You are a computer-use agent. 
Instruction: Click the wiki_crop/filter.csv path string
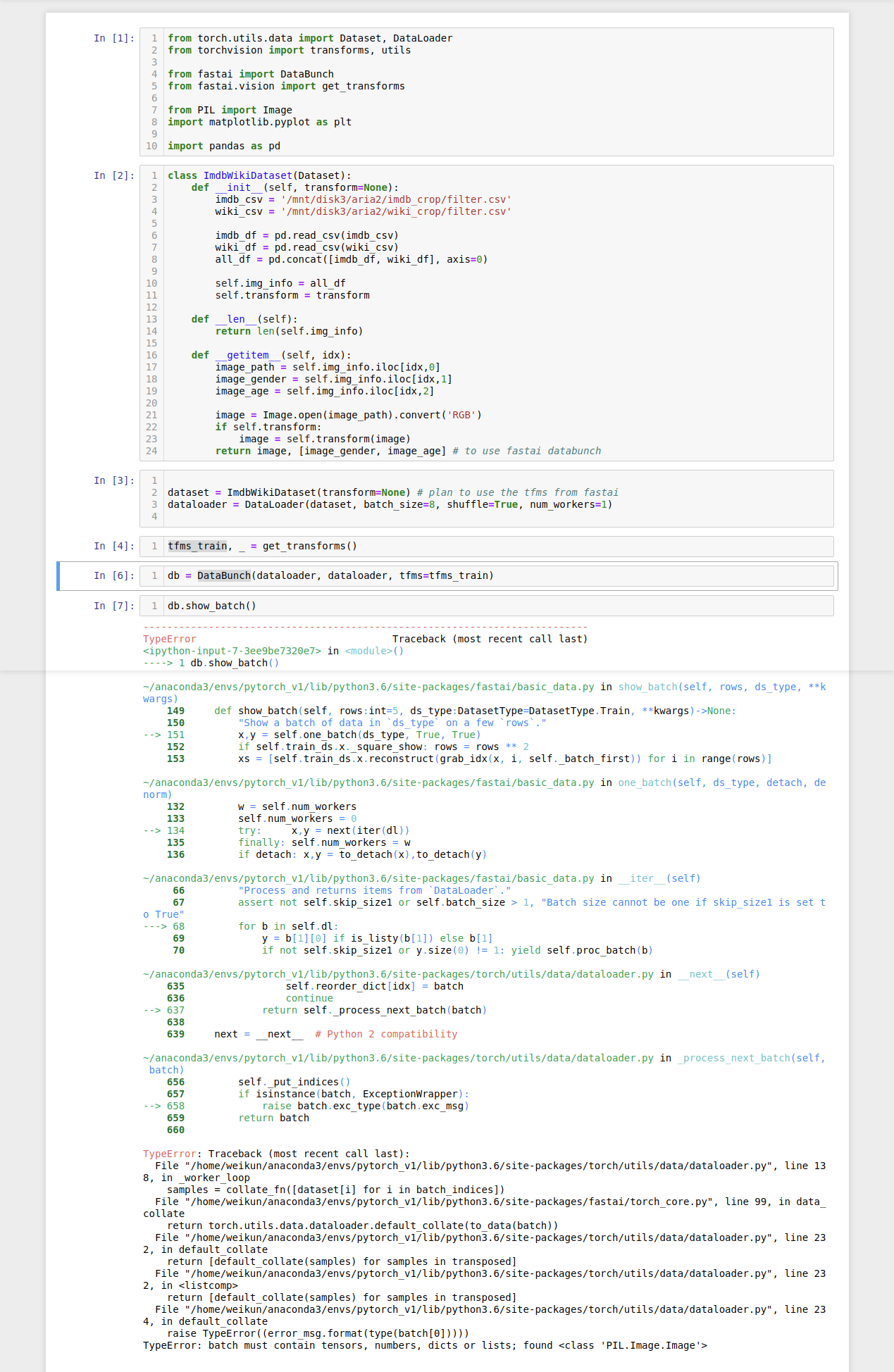396,211
